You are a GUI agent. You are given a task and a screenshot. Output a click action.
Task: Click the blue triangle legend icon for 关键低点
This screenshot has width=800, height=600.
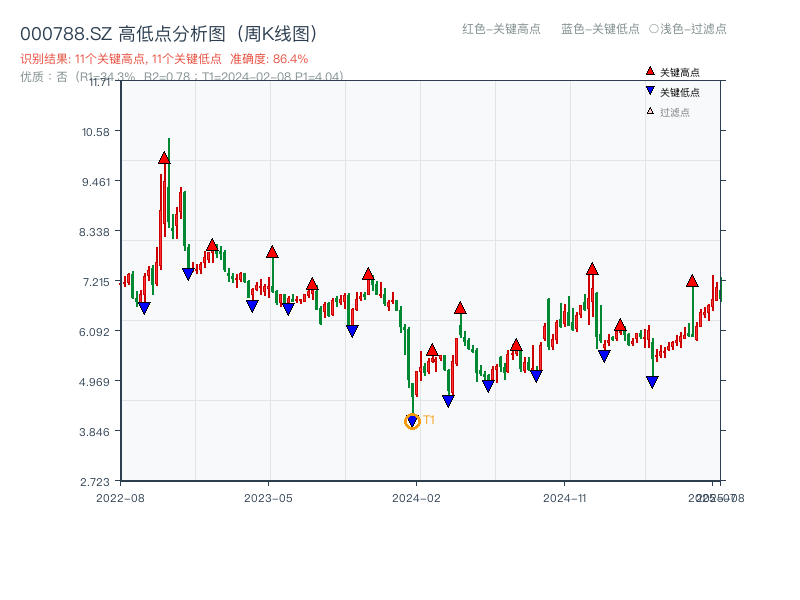[x=650, y=91]
